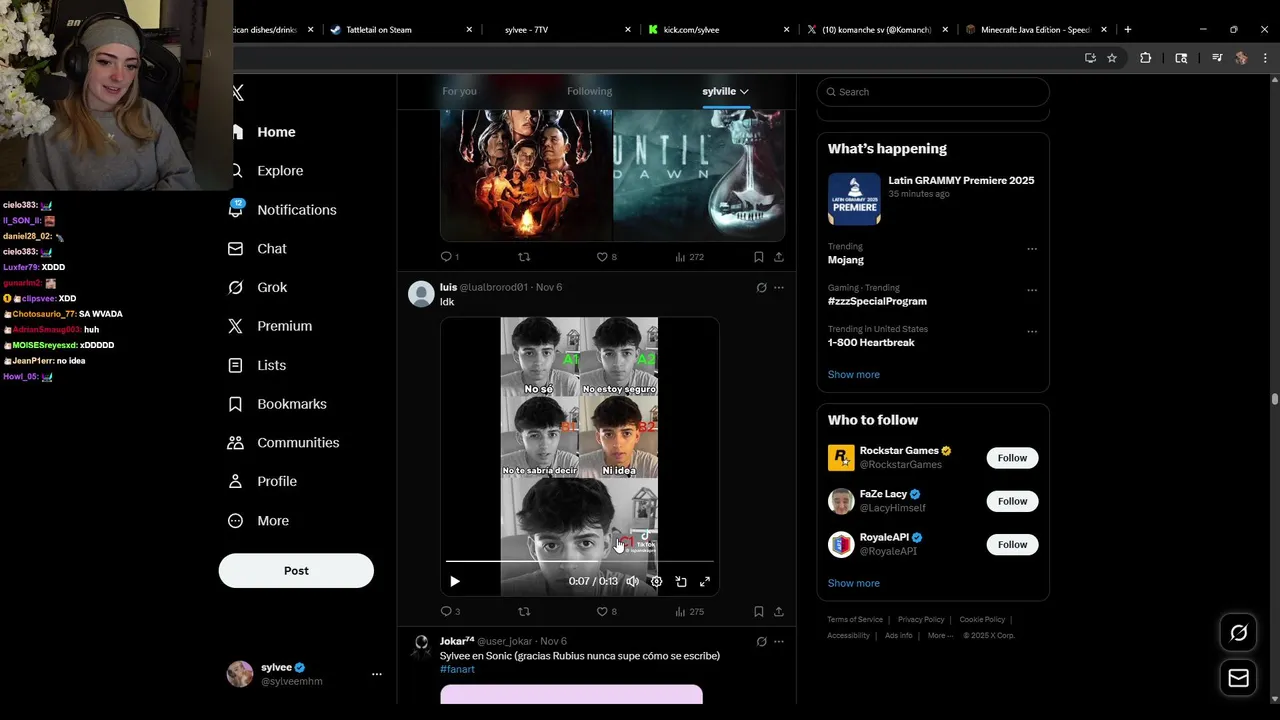Image resolution: width=1280 pixels, height=720 pixels.
Task: Toggle picture-in-picture on the video
Action: point(681,581)
